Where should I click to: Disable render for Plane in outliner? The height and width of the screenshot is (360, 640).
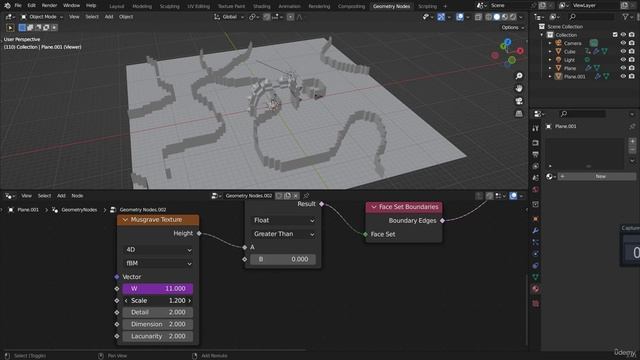pyautogui.click(x=631, y=68)
